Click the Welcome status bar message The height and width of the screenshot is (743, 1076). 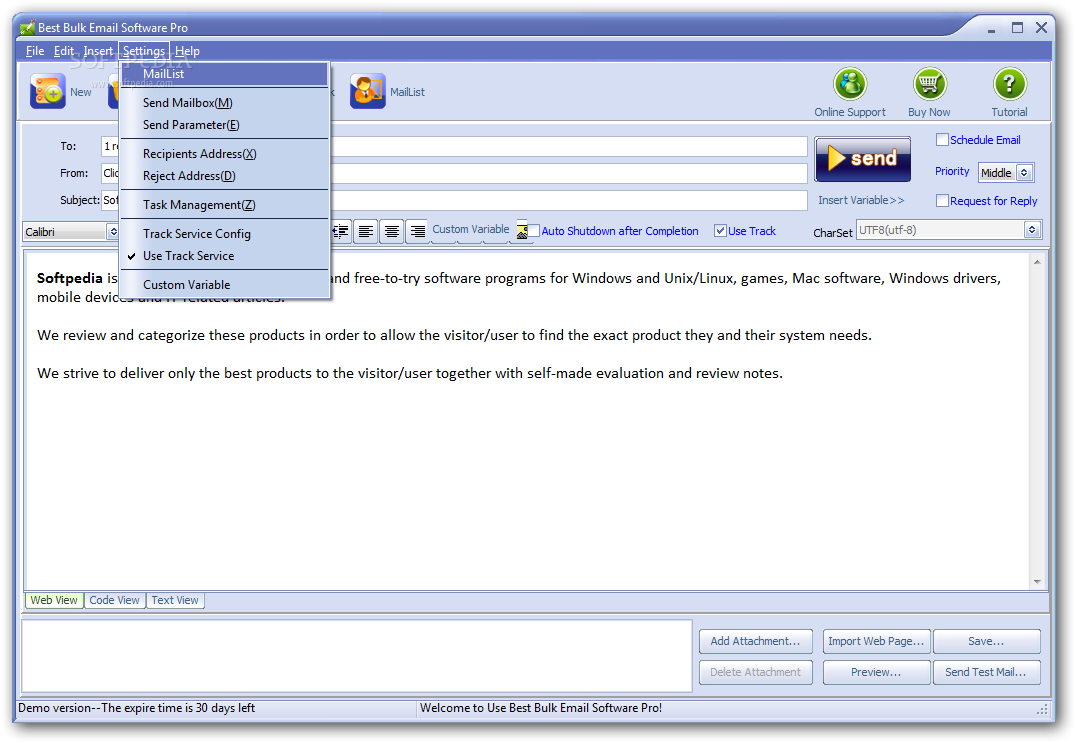click(x=541, y=708)
